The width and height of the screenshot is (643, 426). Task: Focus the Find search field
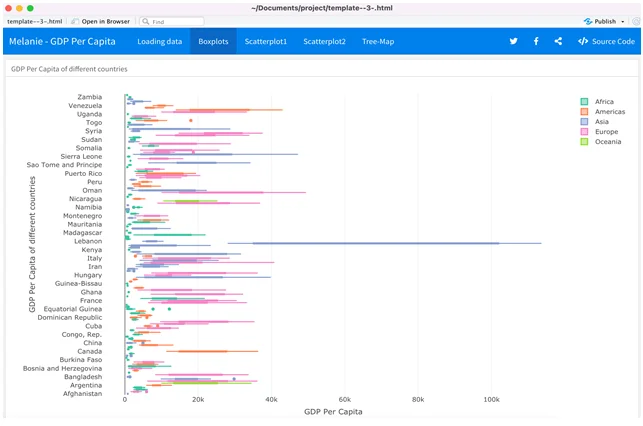click(172, 21)
